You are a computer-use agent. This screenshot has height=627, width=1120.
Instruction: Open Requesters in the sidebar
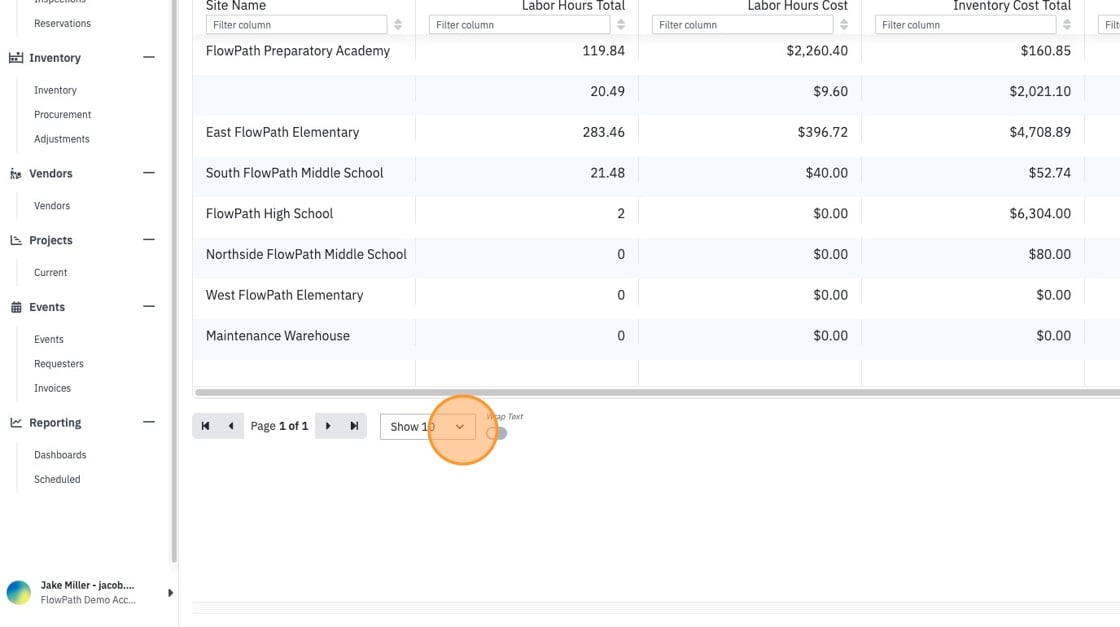59,364
